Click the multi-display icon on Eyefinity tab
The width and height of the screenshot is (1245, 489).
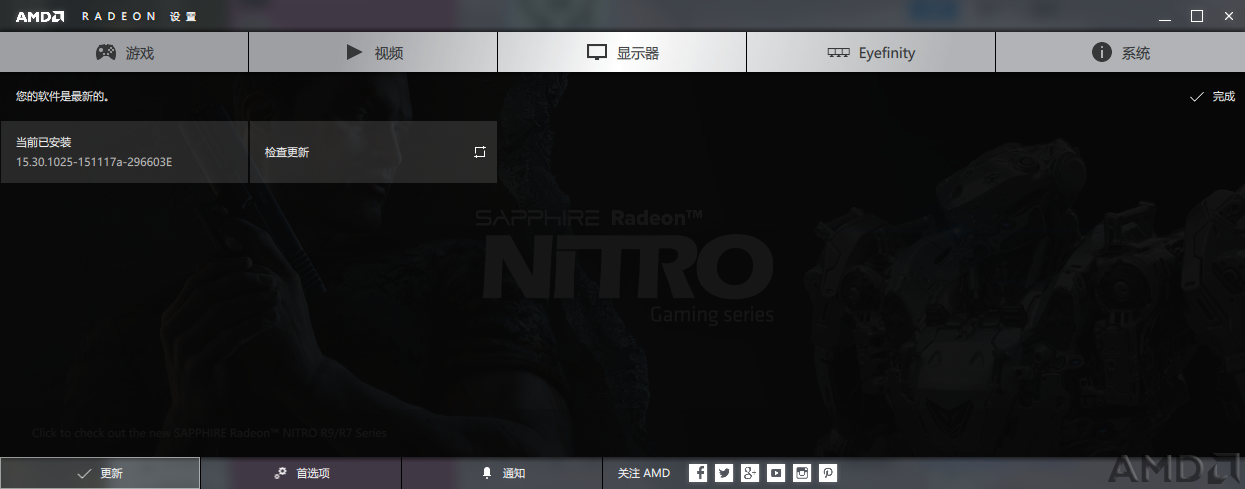[838, 53]
